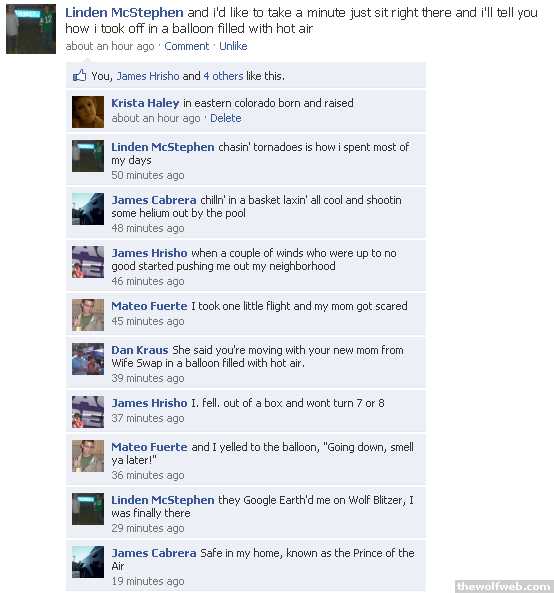
Task: Click Mateo Fuerte name on 'smell ya later' comment
Action: pyautogui.click(x=149, y=447)
